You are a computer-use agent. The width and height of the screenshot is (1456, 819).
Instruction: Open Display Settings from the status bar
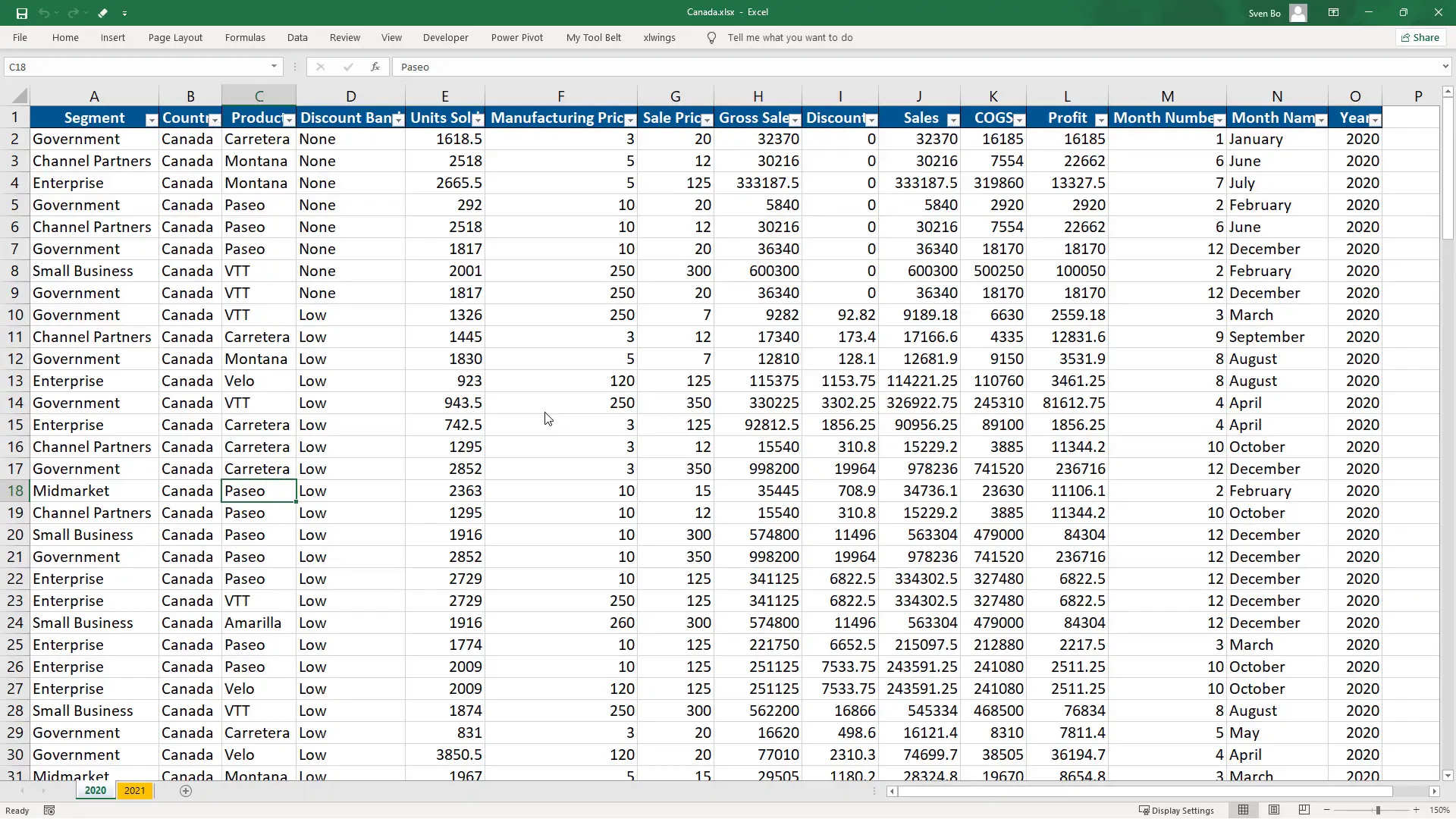(x=1178, y=810)
